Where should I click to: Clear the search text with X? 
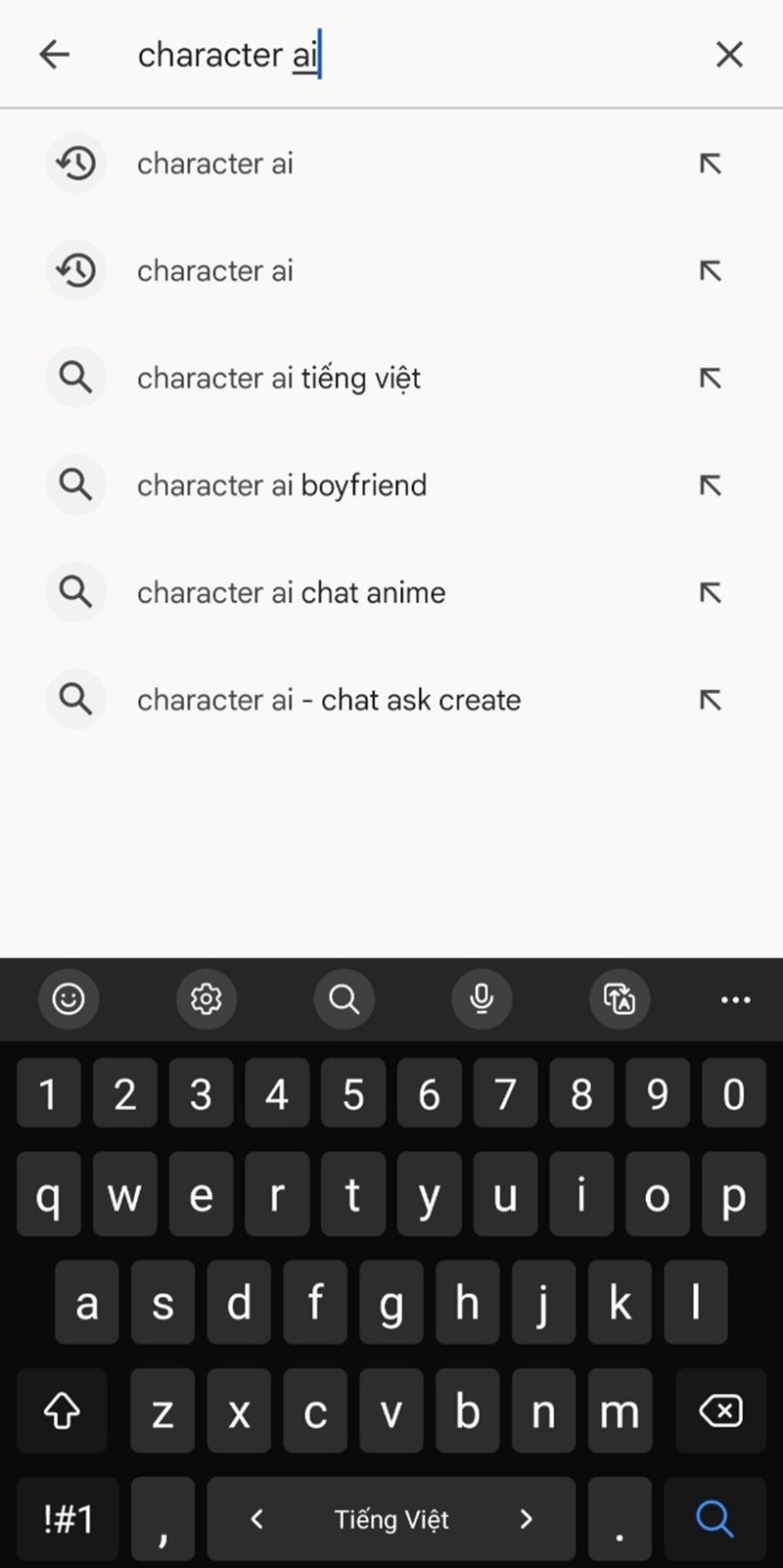point(729,55)
